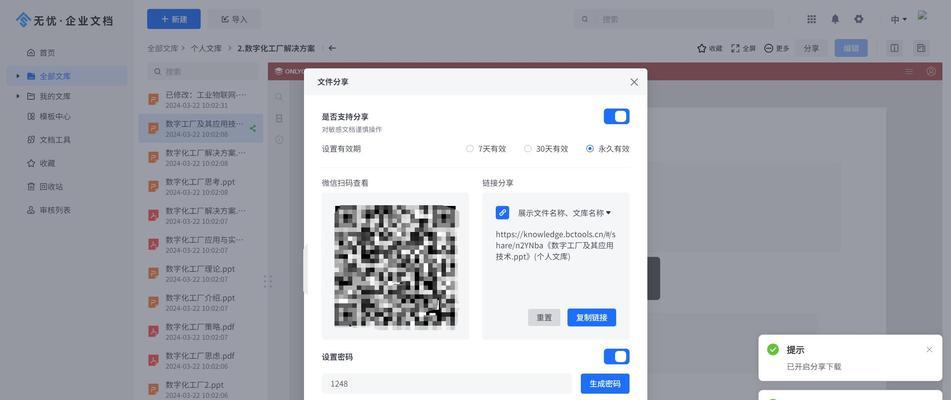This screenshot has height=400, width=951.
Task: Click the green share icon on selected file
Action: 253,128
